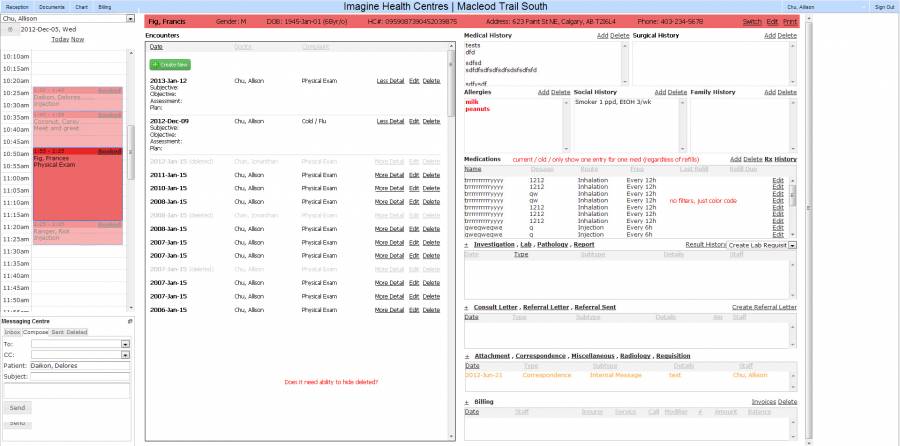Image resolution: width=900 pixels, height=446 pixels.
Task: Open the 2012-Jun-21 Correspondence row
Action: point(626,375)
